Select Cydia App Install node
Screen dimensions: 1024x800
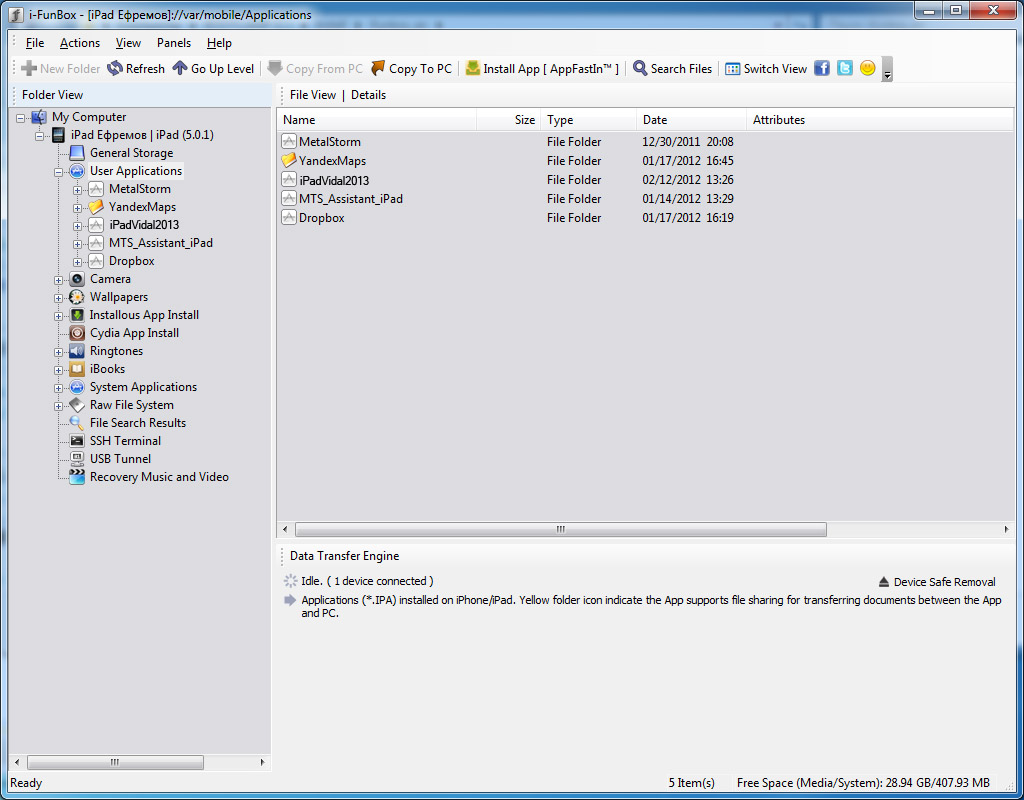[x=135, y=333]
